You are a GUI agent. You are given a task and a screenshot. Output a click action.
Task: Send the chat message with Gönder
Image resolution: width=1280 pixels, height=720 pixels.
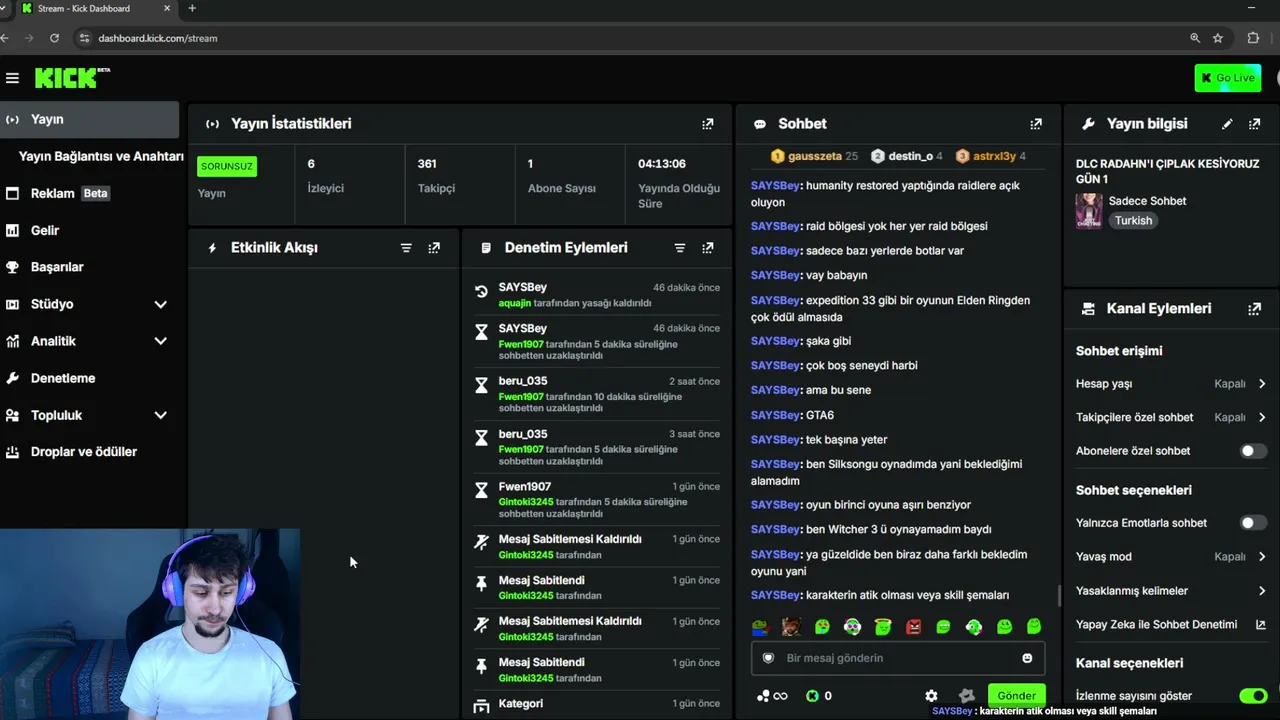point(1016,696)
